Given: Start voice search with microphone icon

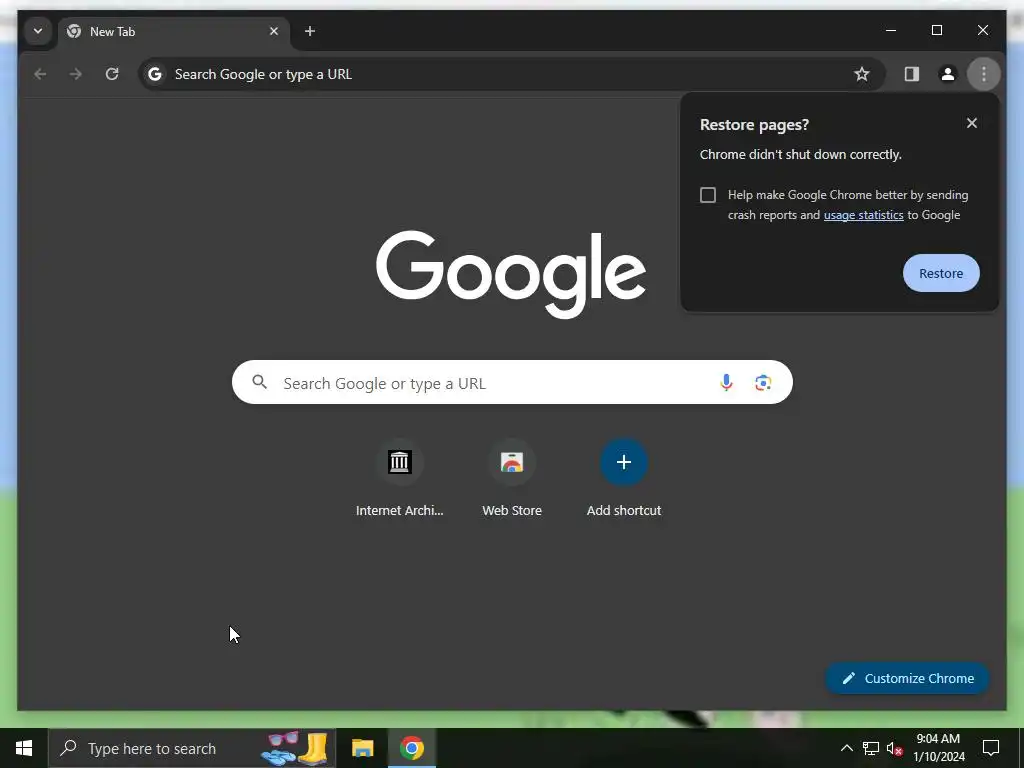Looking at the screenshot, I should click(x=726, y=383).
